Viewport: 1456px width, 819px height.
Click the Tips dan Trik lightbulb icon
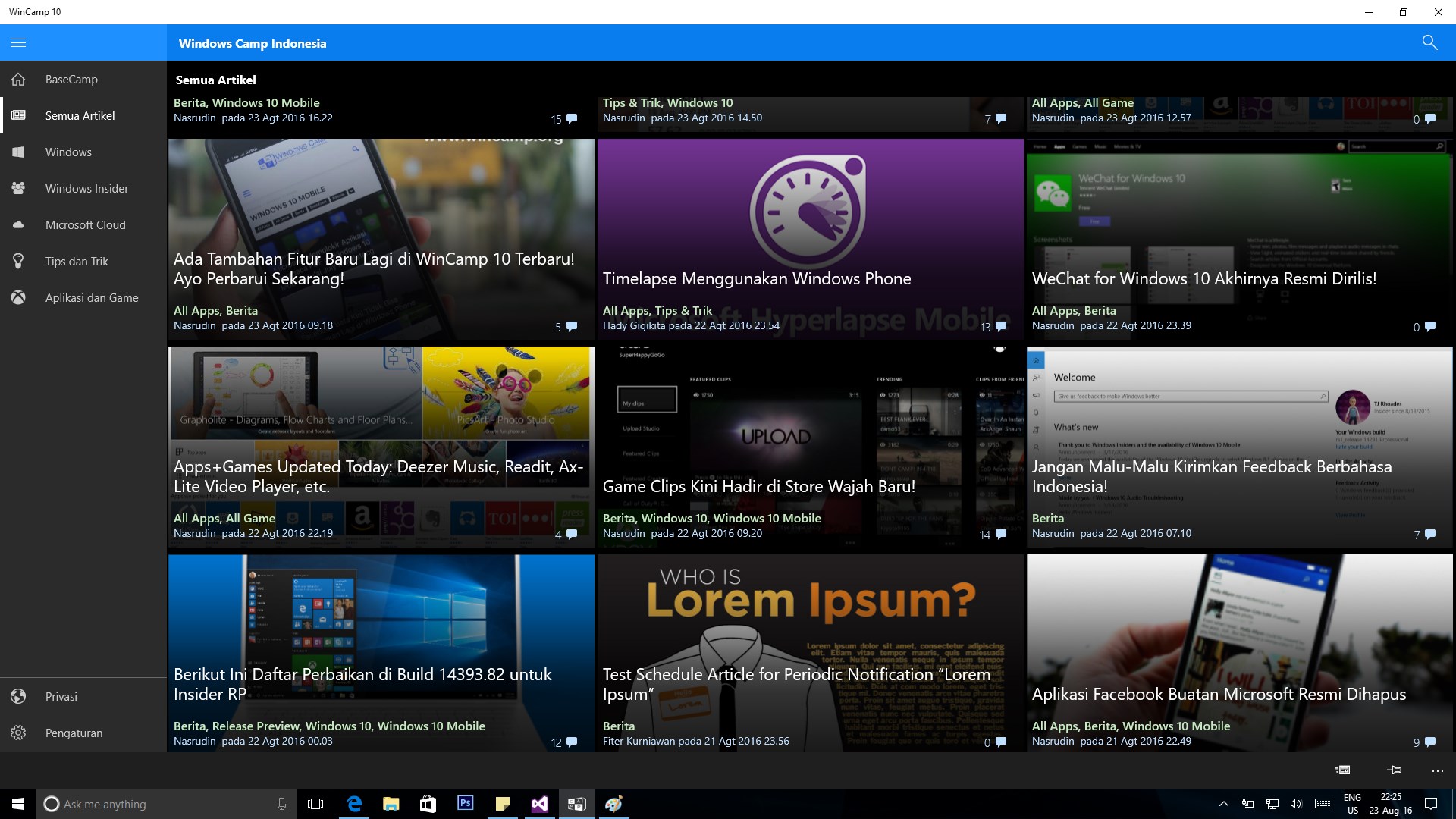pyautogui.click(x=18, y=262)
